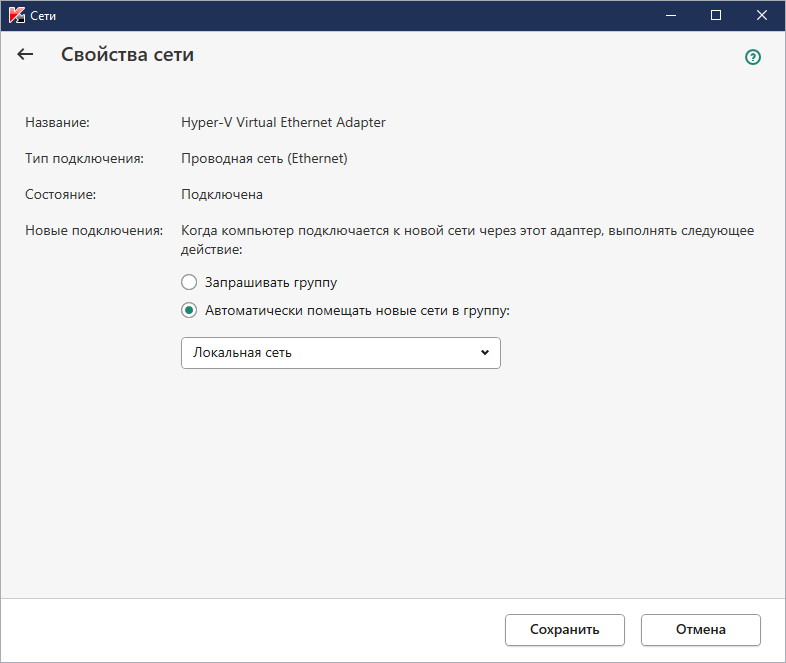Click the 'Hyper-V Virtual Ethernet Adapter' name value

point(283,122)
